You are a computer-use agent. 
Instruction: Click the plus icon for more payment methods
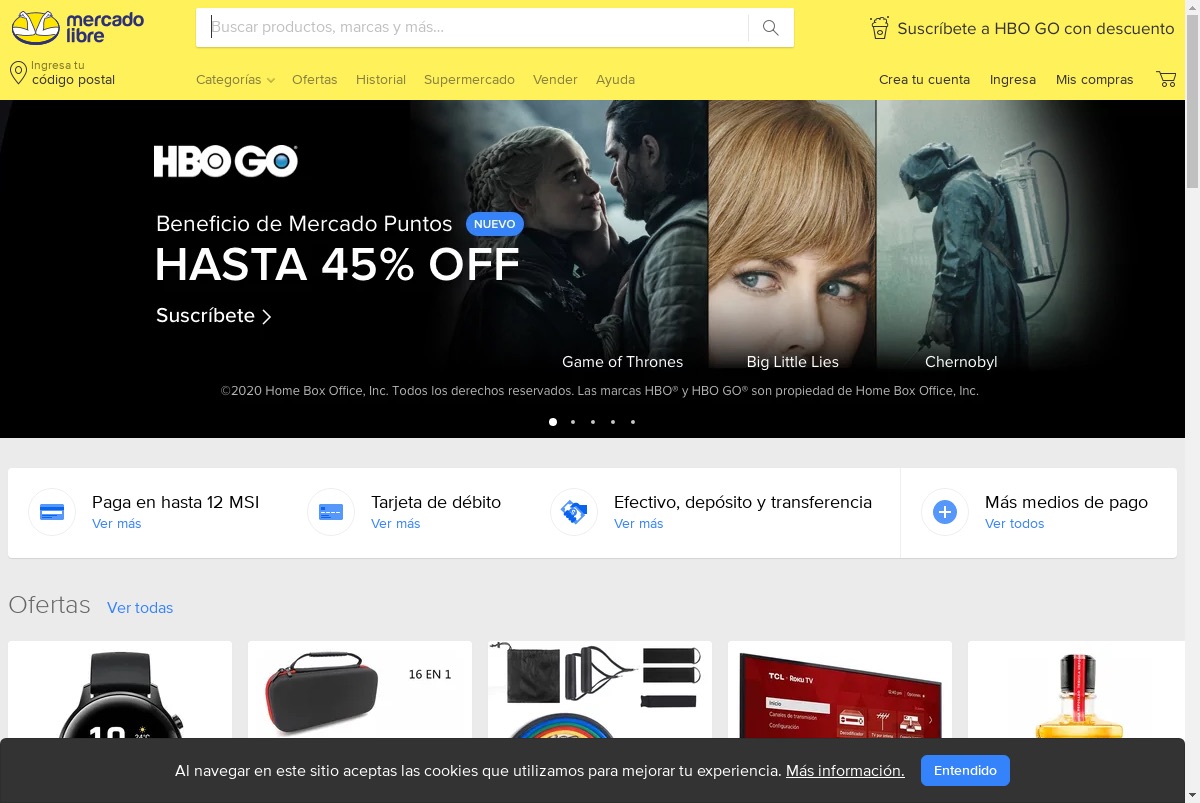(x=945, y=512)
